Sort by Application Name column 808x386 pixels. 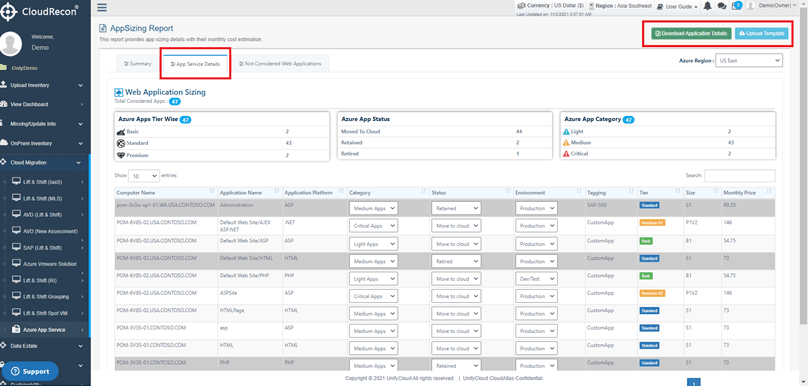pos(249,192)
